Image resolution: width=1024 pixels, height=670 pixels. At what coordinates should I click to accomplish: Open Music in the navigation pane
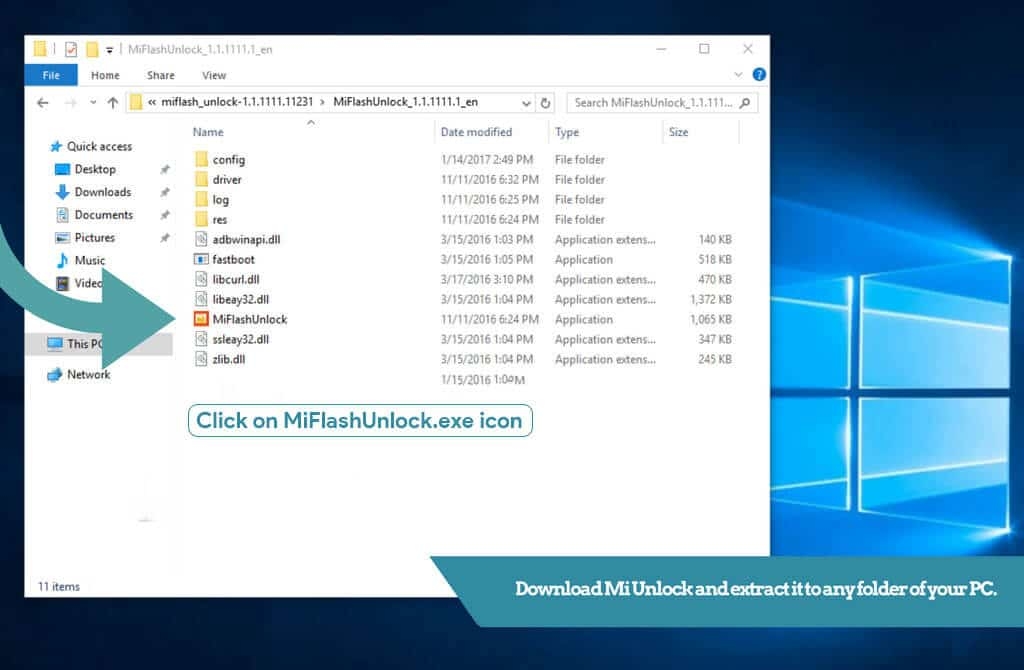point(89,261)
